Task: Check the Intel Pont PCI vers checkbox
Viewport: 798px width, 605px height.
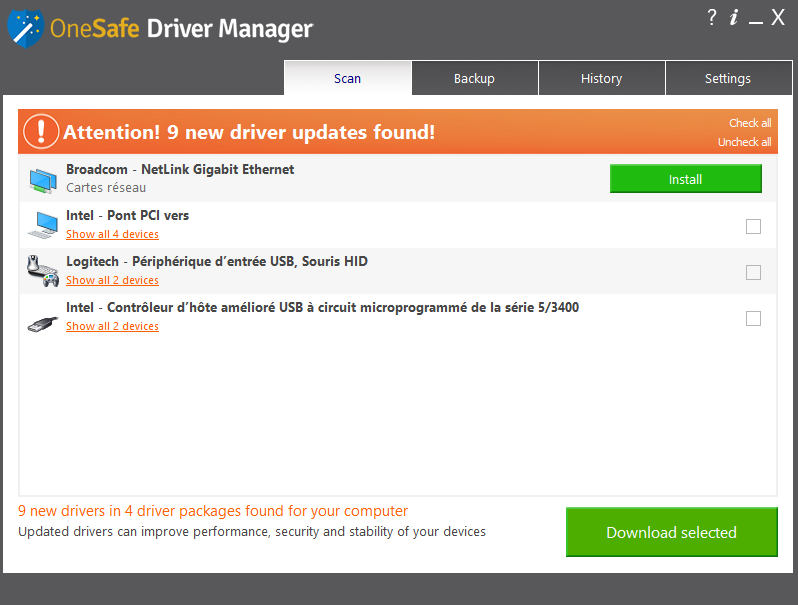Action: coord(753,226)
